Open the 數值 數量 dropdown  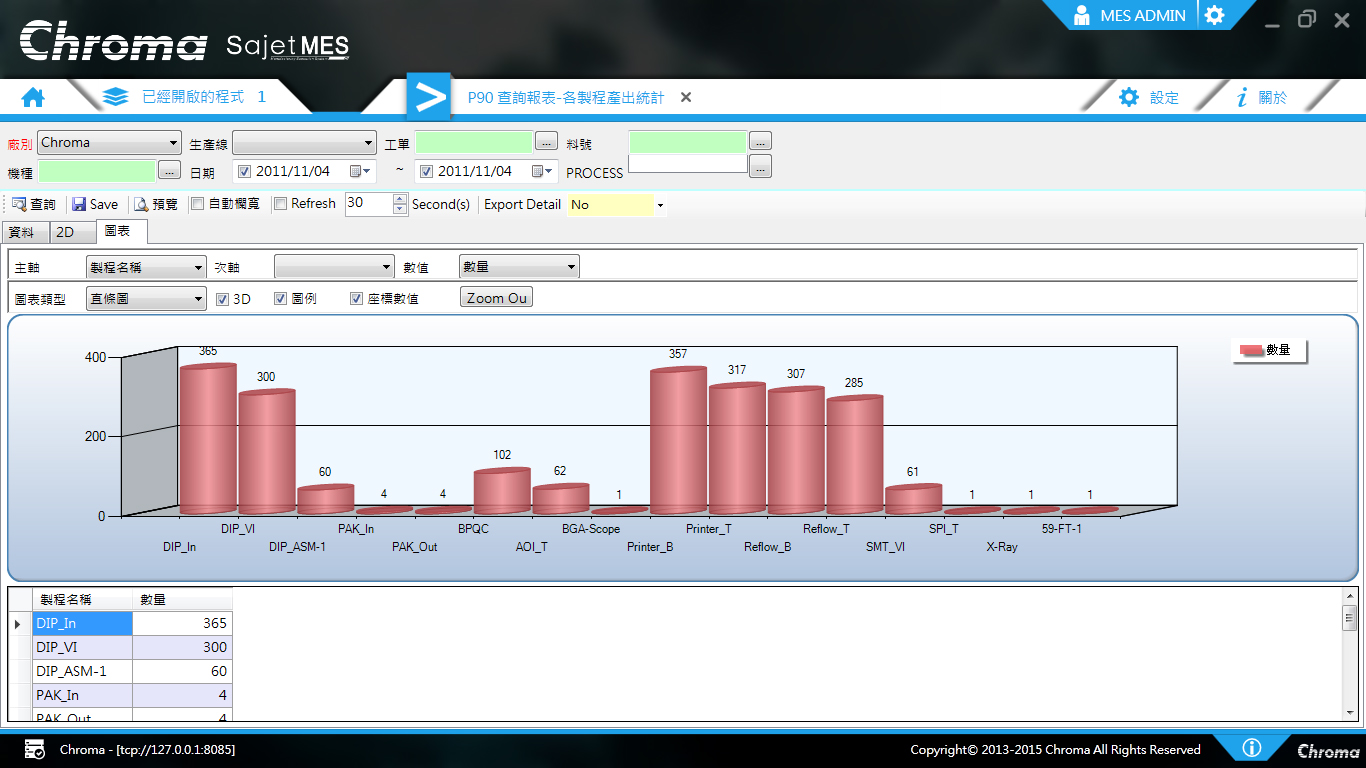[519, 267]
